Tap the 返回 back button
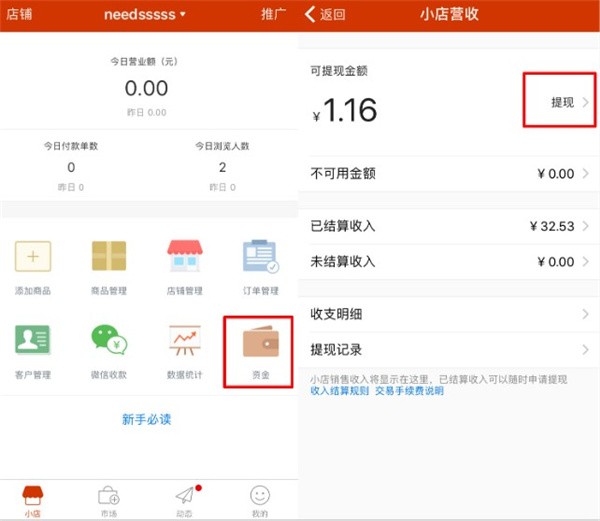Image resolution: width=600 pixels, height=521 pixels. click(325, 14)
